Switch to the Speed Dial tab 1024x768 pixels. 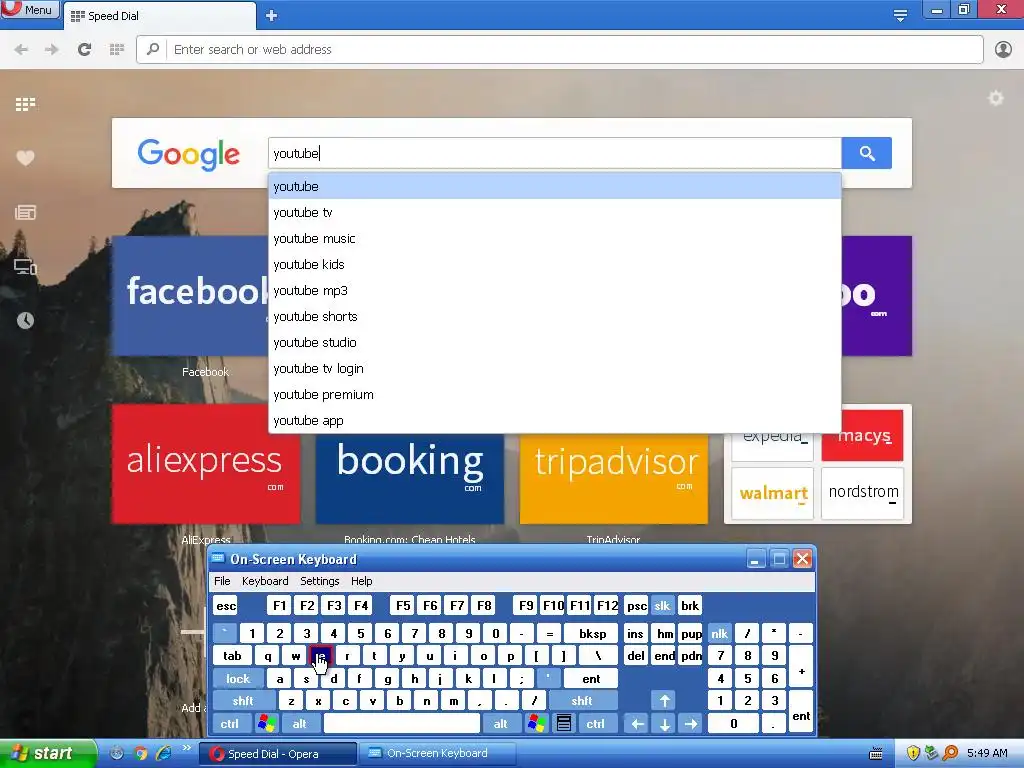159,16
